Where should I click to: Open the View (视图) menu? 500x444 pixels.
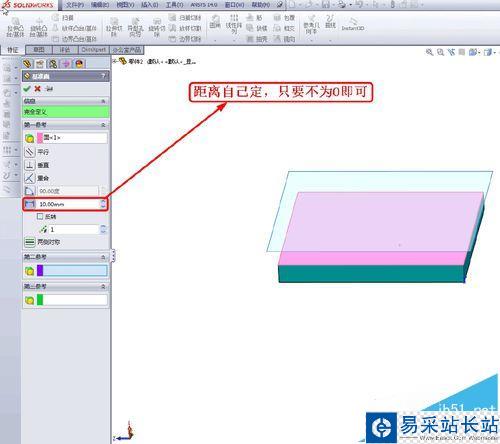coord(125,5)
